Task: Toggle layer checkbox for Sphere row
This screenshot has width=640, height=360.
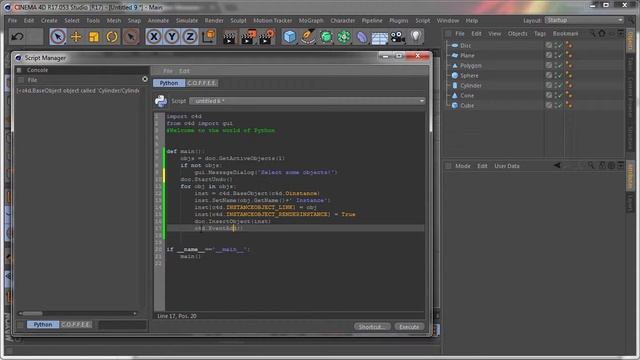Action: click(x=549, y=76)
